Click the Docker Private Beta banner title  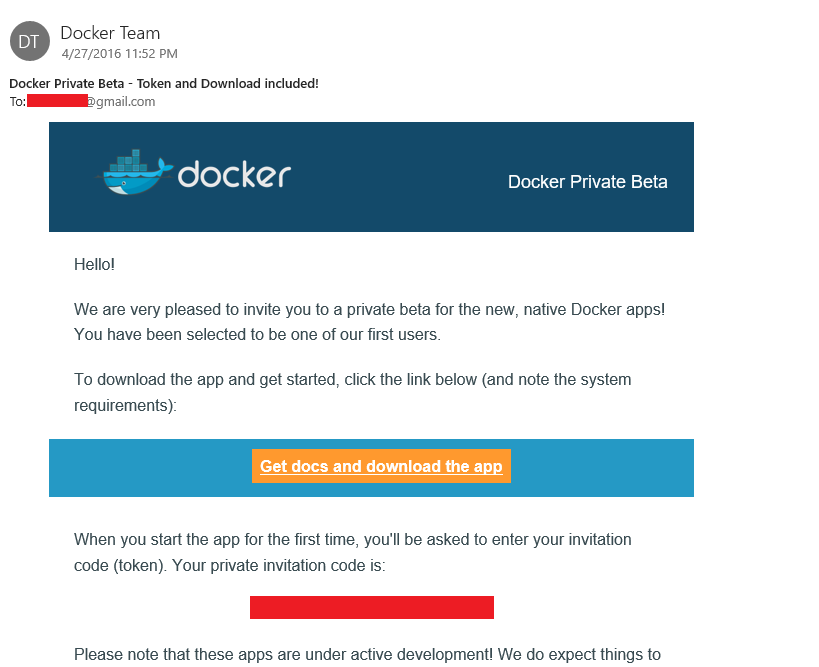pos(588,182)
